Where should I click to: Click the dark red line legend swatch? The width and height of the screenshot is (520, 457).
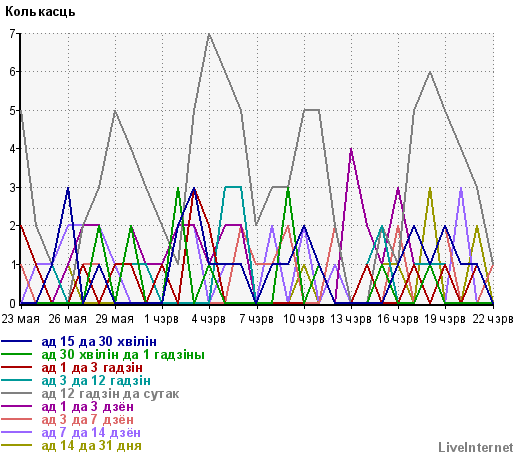coord(17,367)
